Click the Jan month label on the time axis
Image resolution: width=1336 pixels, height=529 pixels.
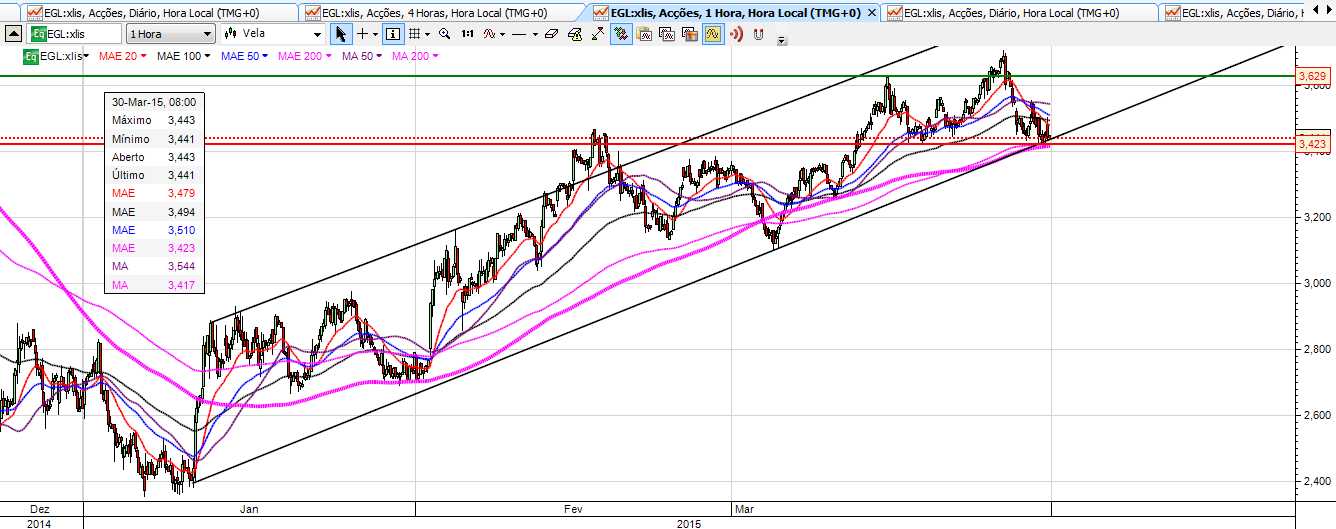coord(249,509)
